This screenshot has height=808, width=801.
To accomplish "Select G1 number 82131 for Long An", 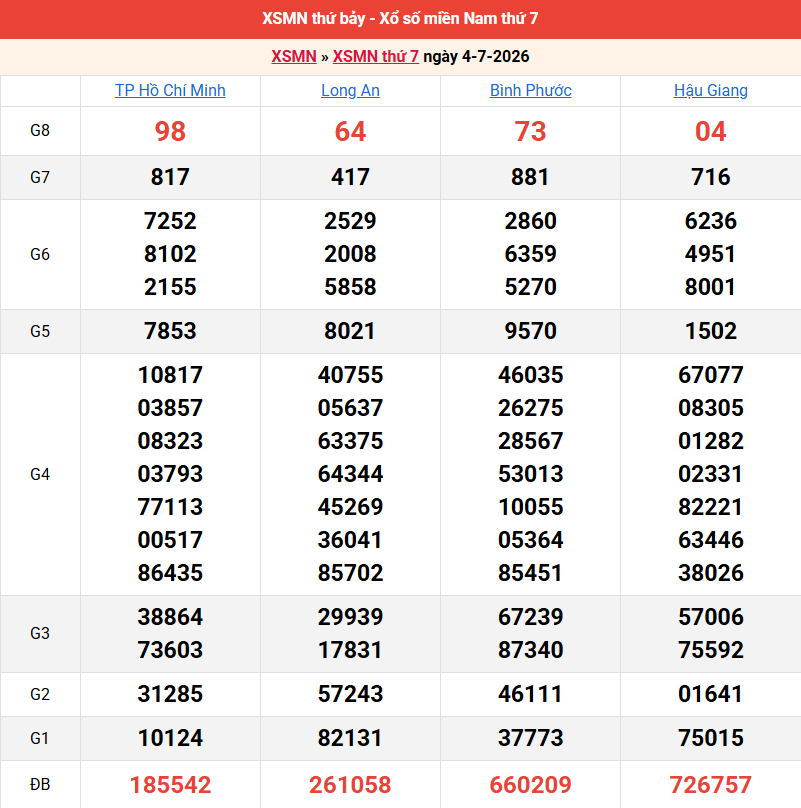I will (x=350, y=738).
